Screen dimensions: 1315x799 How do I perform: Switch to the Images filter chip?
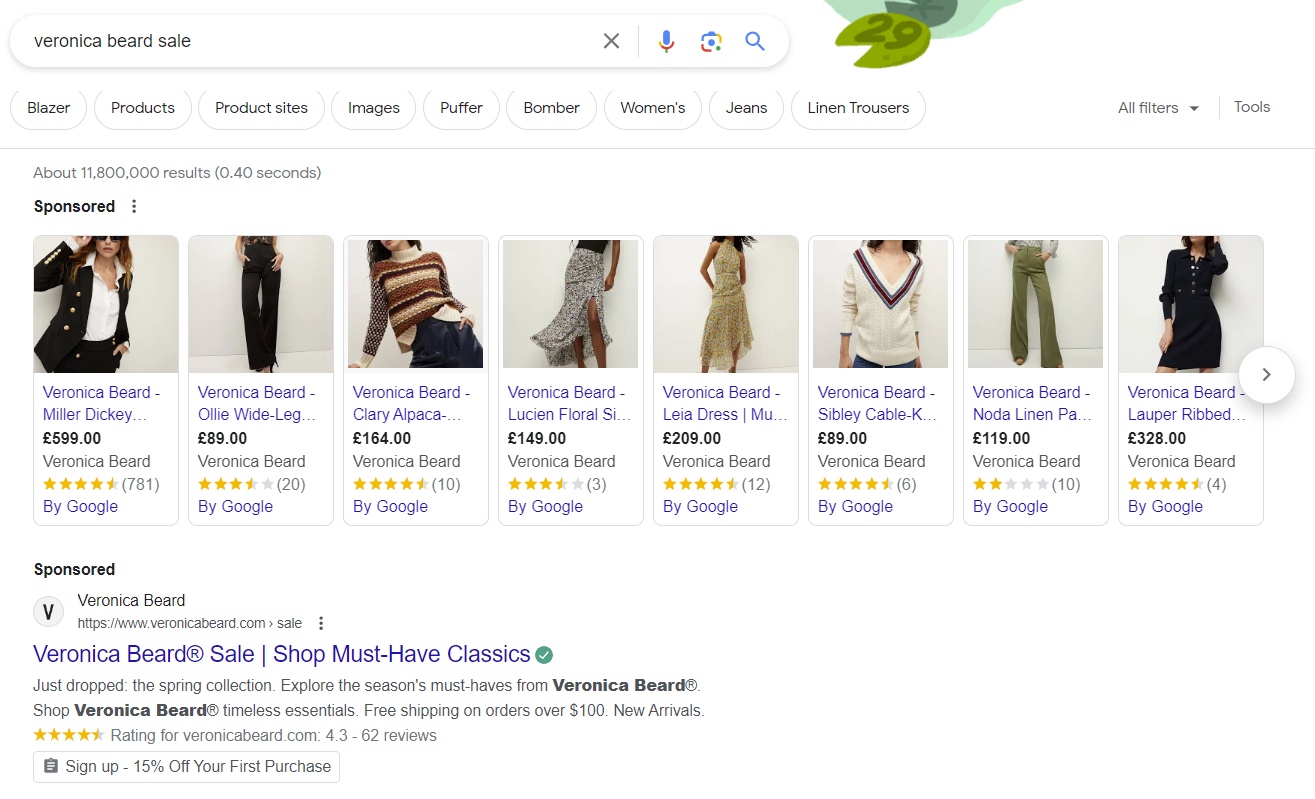[374, 108]
